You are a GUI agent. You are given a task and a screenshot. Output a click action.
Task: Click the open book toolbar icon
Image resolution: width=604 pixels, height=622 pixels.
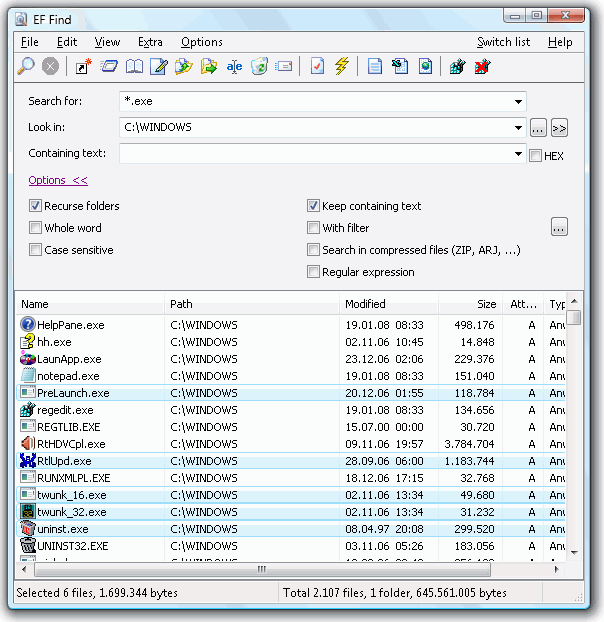point(134,67)
